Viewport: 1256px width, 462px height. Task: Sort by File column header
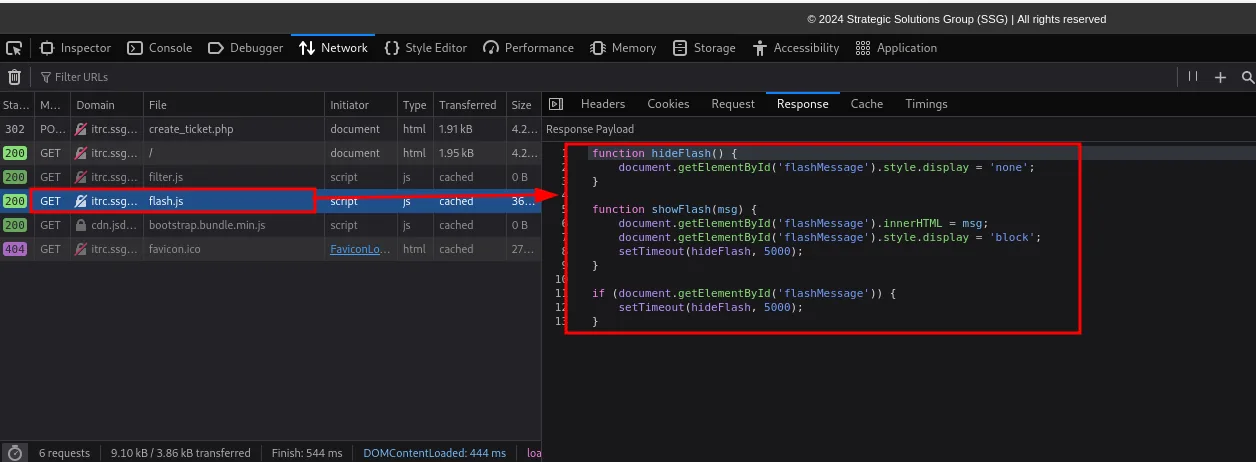point(234,105)
